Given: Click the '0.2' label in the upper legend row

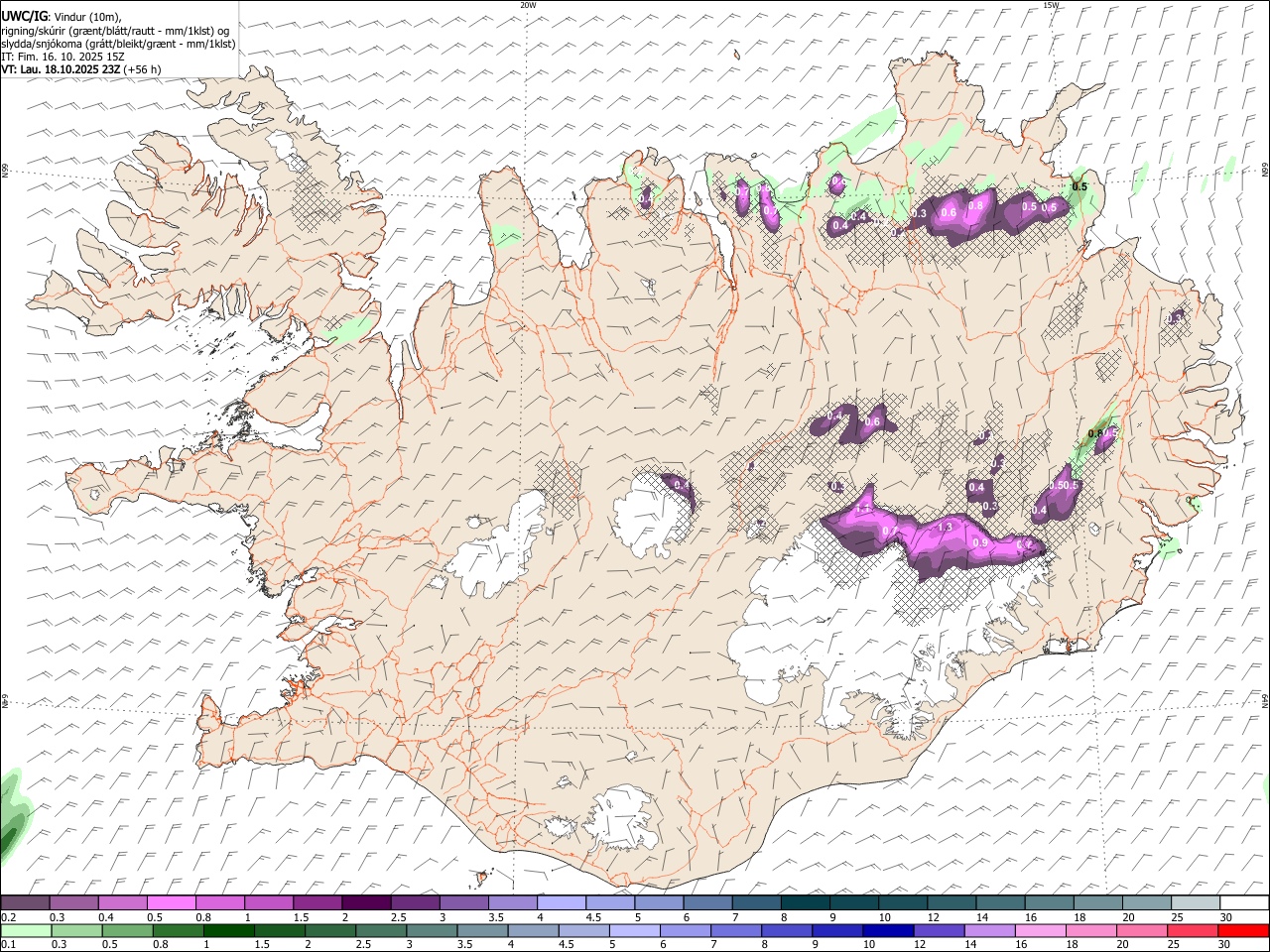Looking at the screenshot, I should point(9,917).
